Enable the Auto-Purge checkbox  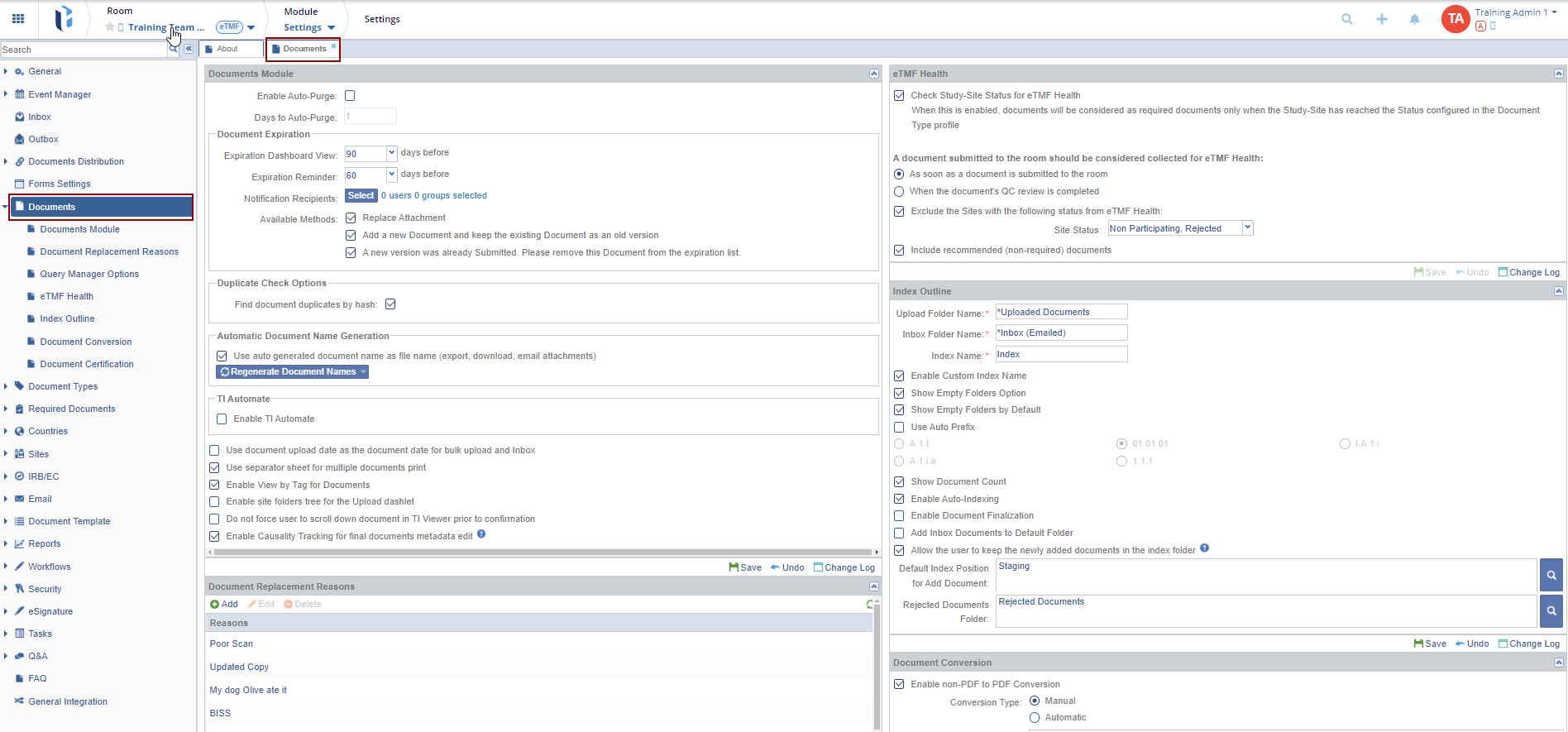click(x=350, y=96)
